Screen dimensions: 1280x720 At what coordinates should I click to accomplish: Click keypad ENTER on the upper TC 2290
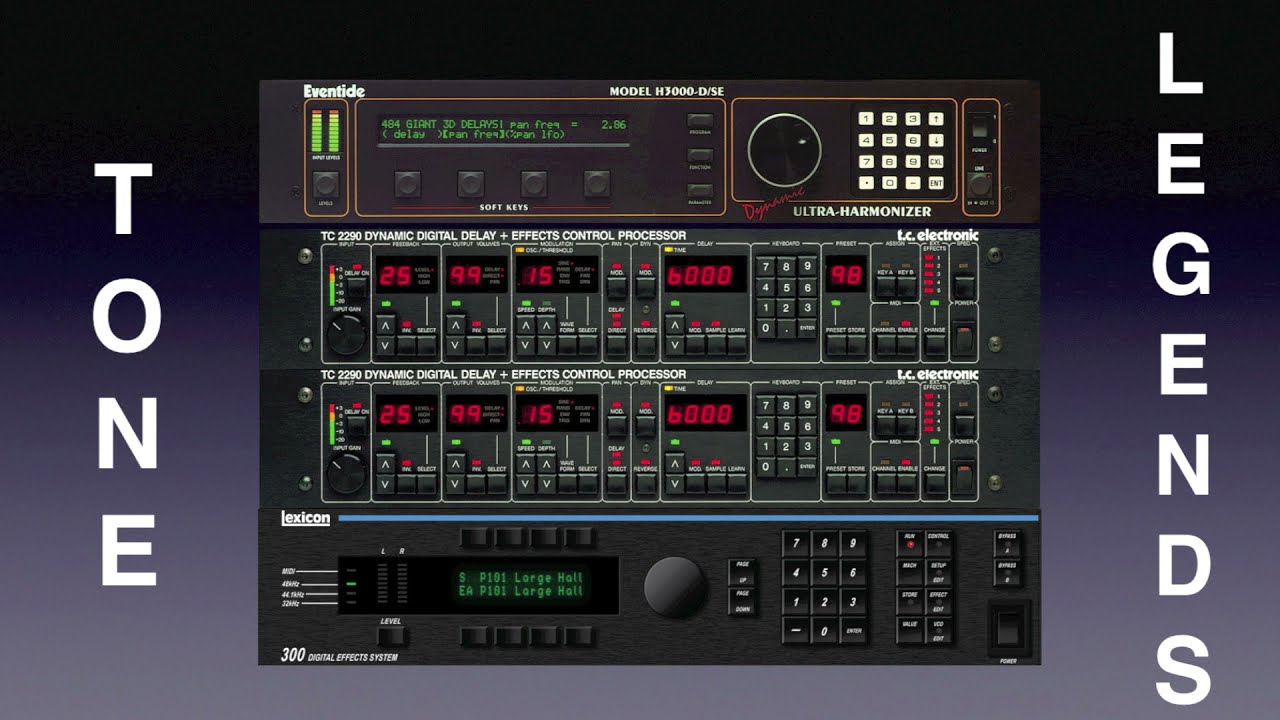tap(807, 327)
